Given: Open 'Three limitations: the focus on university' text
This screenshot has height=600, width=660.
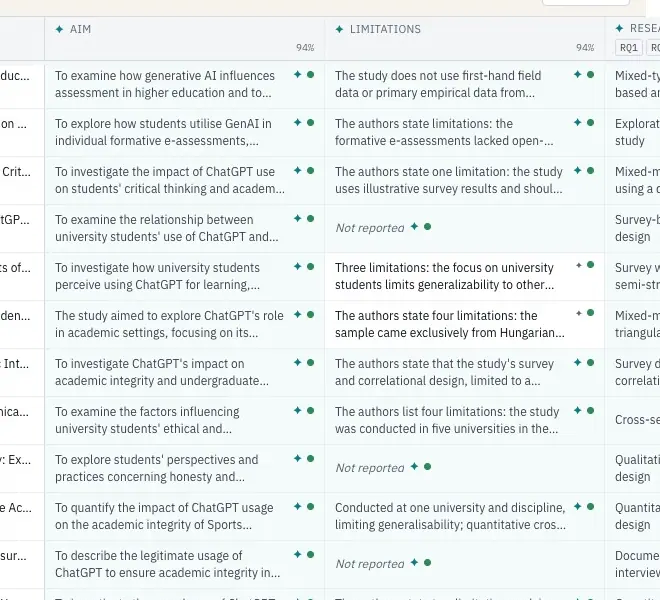Looking at the screenshot, I should (444, 276).
